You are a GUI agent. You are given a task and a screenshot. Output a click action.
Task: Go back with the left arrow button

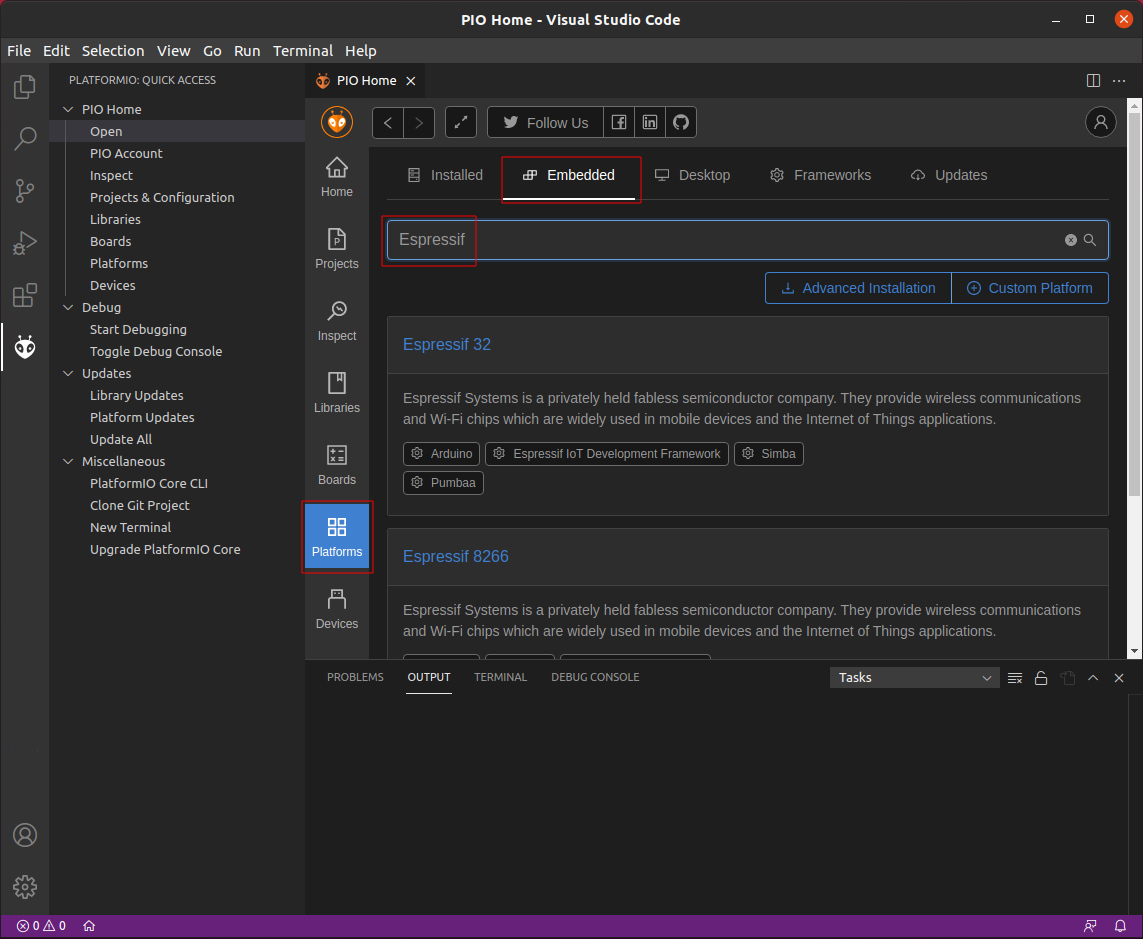click(x=388, y=122)
